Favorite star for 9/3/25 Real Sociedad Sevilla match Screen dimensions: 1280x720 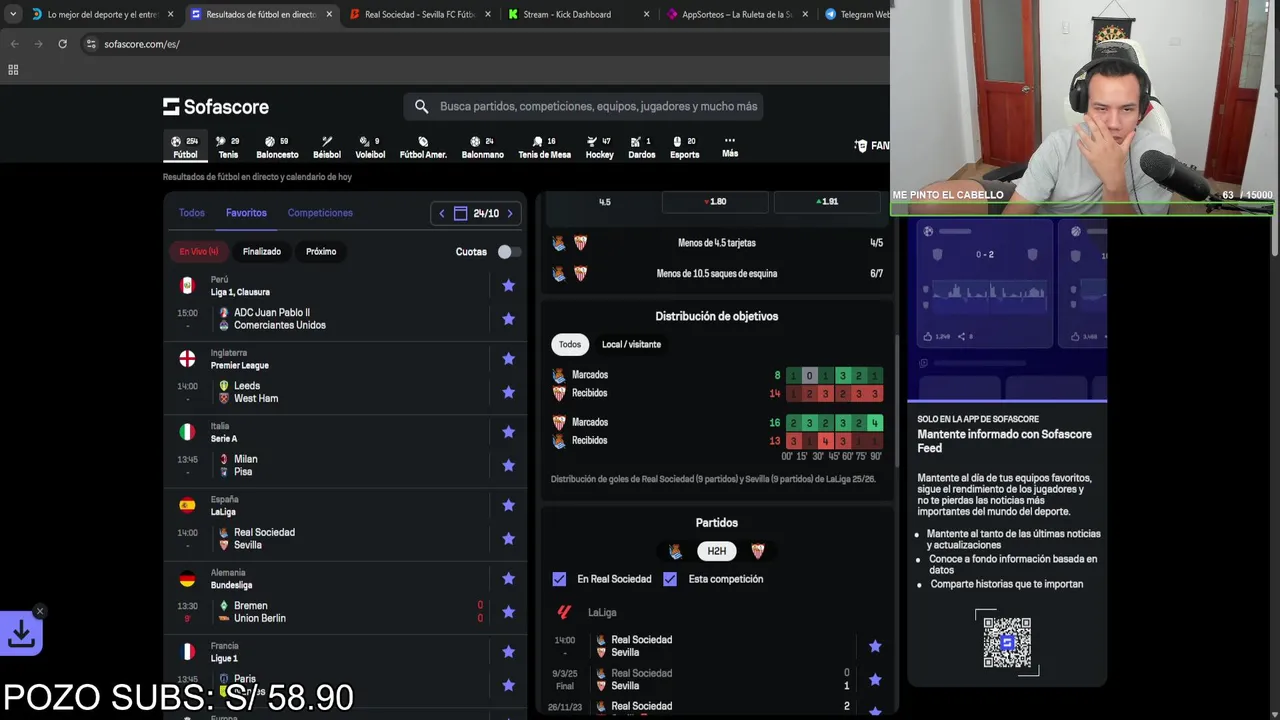[x=875, y=680]
